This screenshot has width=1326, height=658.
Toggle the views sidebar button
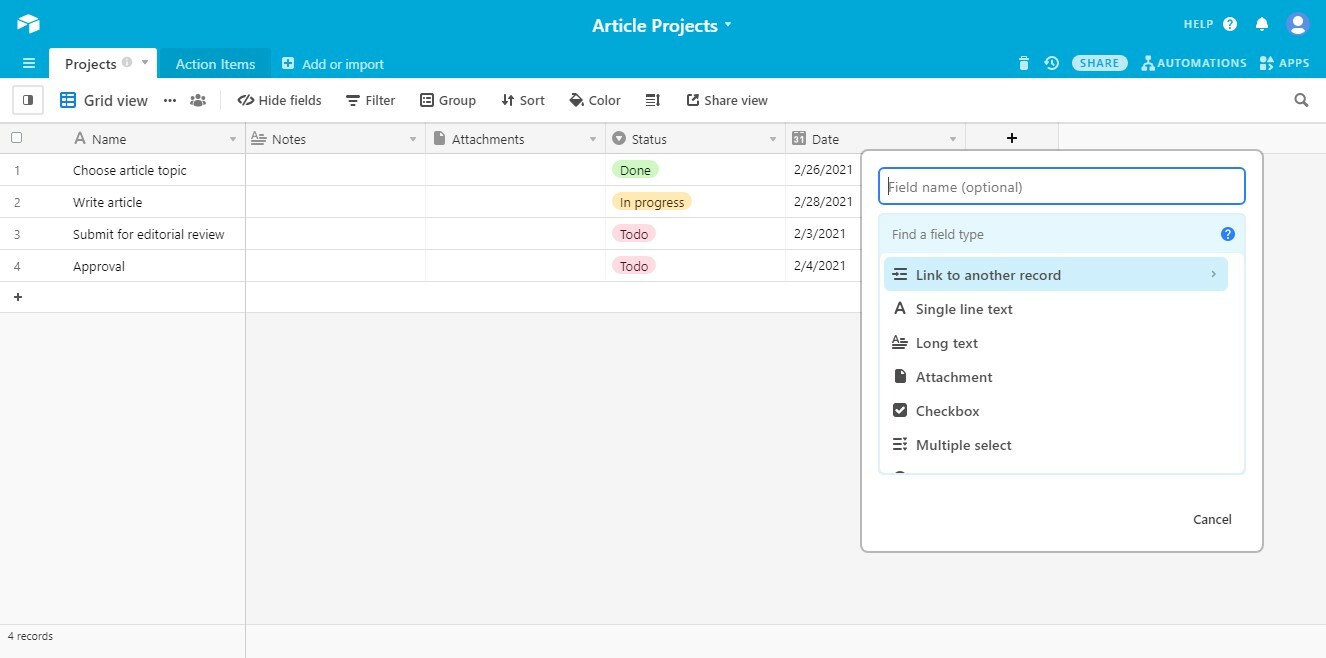tap(28, 100)
